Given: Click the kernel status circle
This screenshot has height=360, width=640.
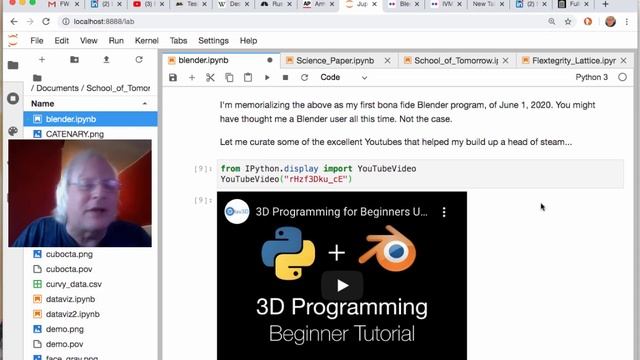Looking at the screenshot, I should click(622, 77).
